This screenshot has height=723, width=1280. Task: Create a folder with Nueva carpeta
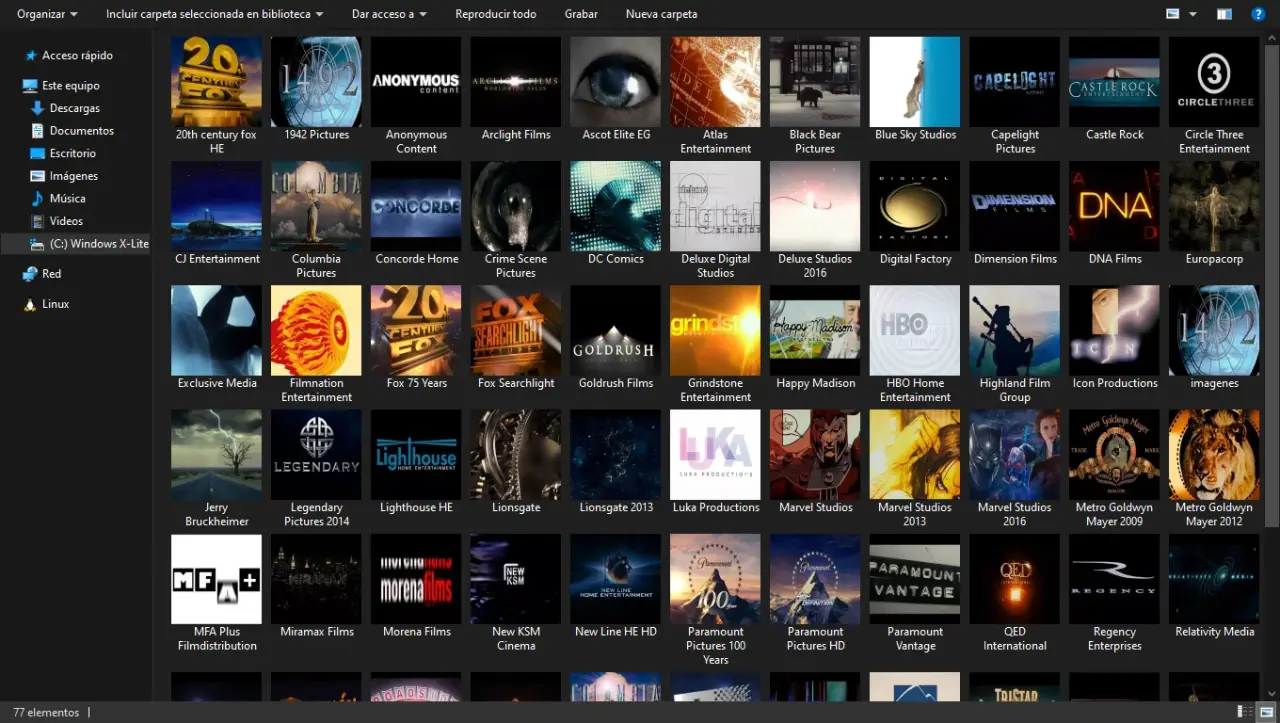(x=661, y=14)
